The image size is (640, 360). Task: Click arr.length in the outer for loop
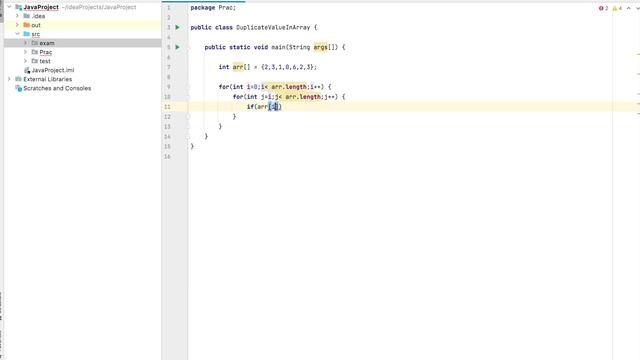point(289,87)
